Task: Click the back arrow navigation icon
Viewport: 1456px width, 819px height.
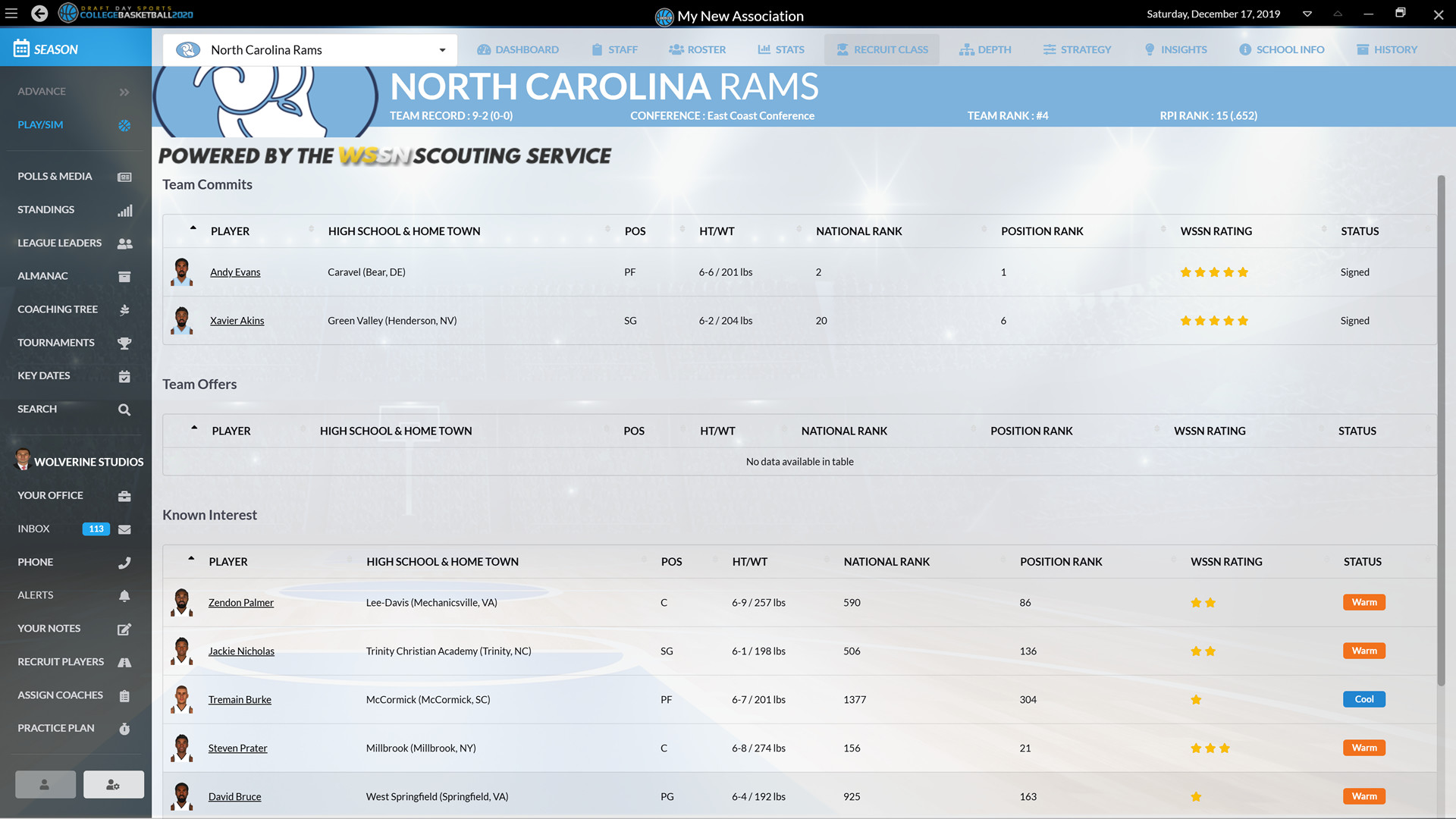Action: (x=39, y=14)
